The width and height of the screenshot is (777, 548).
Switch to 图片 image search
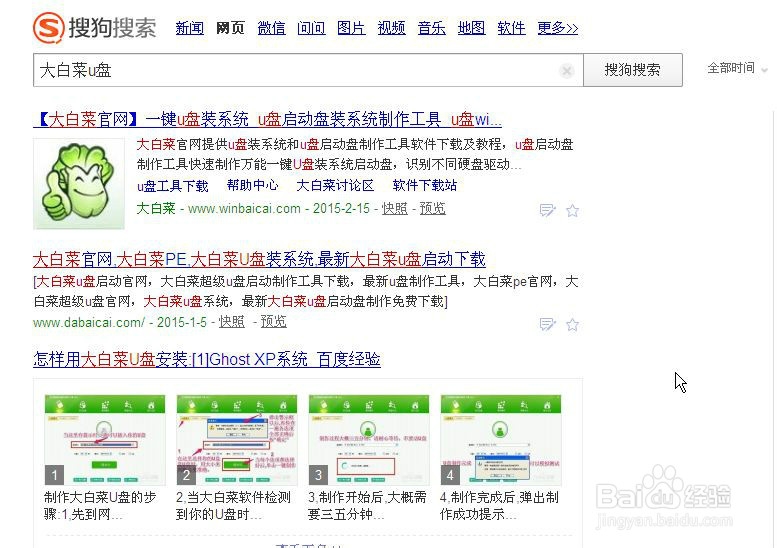coord(351,28)
